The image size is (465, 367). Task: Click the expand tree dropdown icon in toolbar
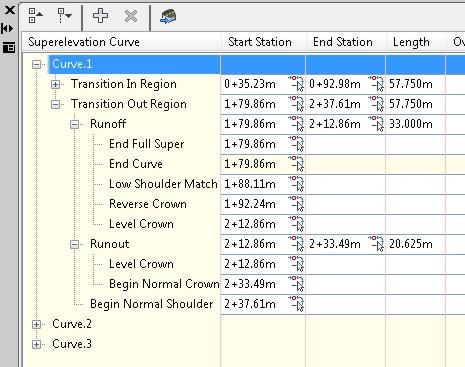tap(65, 16)
